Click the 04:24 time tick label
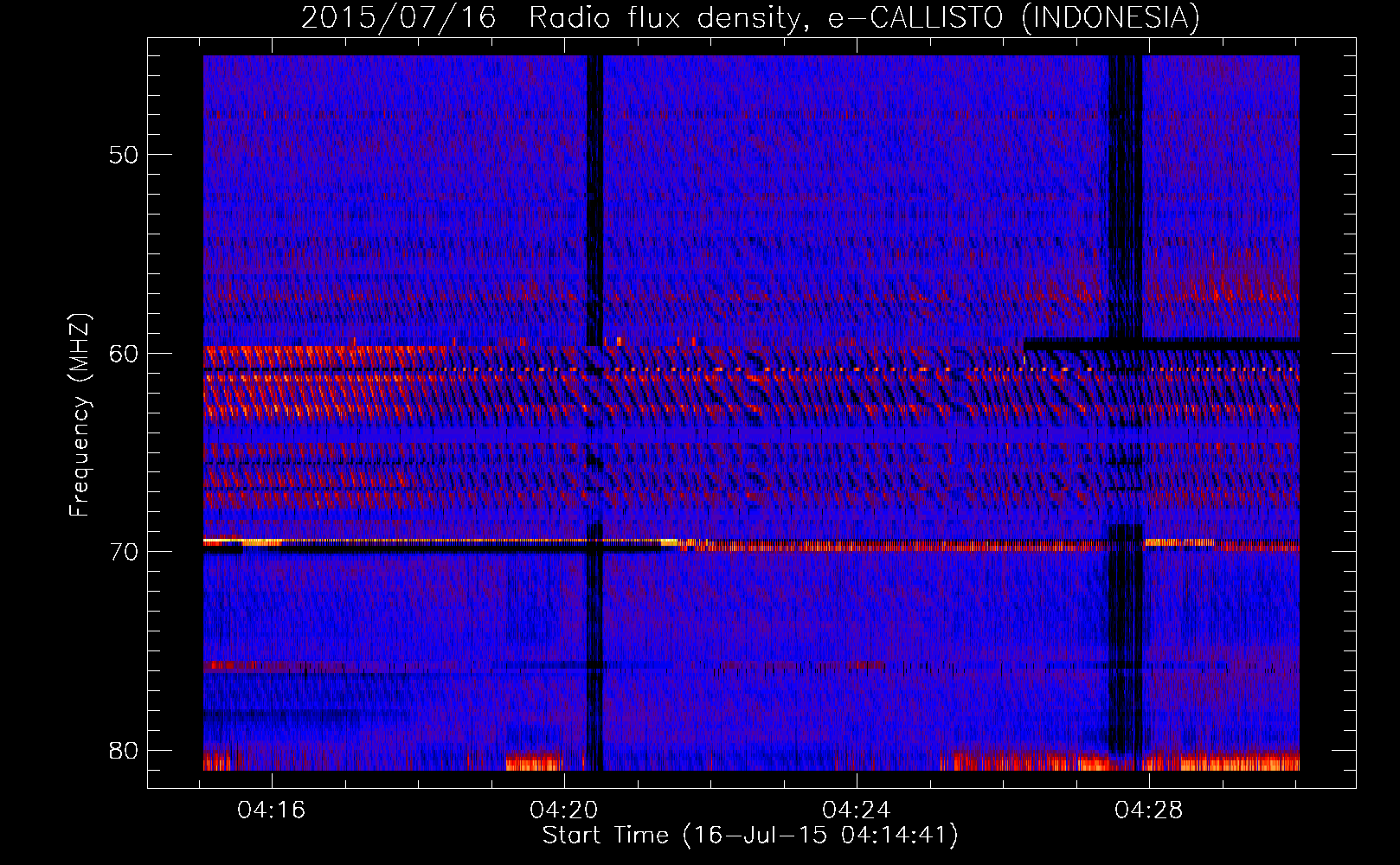1400x865 pixels. (857, 811)
